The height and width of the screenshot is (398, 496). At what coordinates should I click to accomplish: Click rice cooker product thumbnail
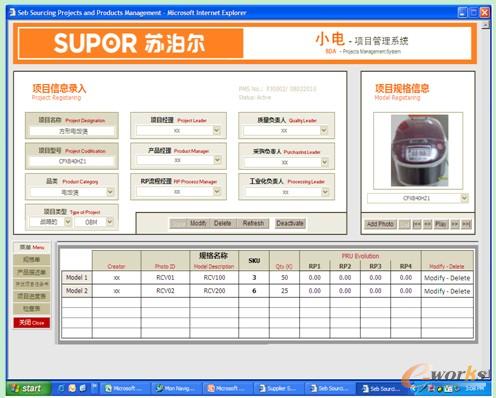[x=419, y=150]
